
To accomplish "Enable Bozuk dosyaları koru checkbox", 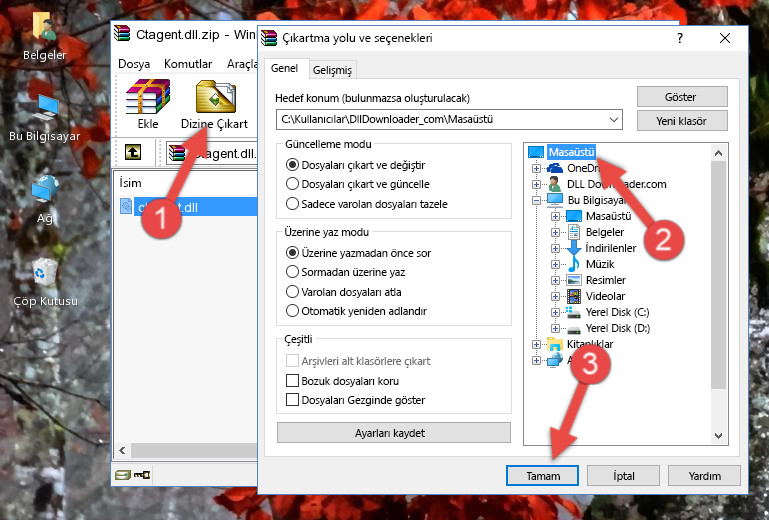I will coord(292,380).
